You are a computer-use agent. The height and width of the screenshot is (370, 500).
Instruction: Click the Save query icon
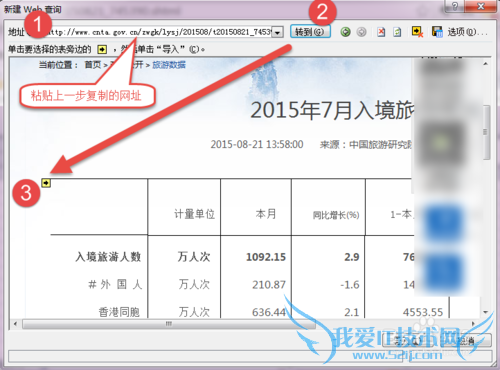coord(437,32)
